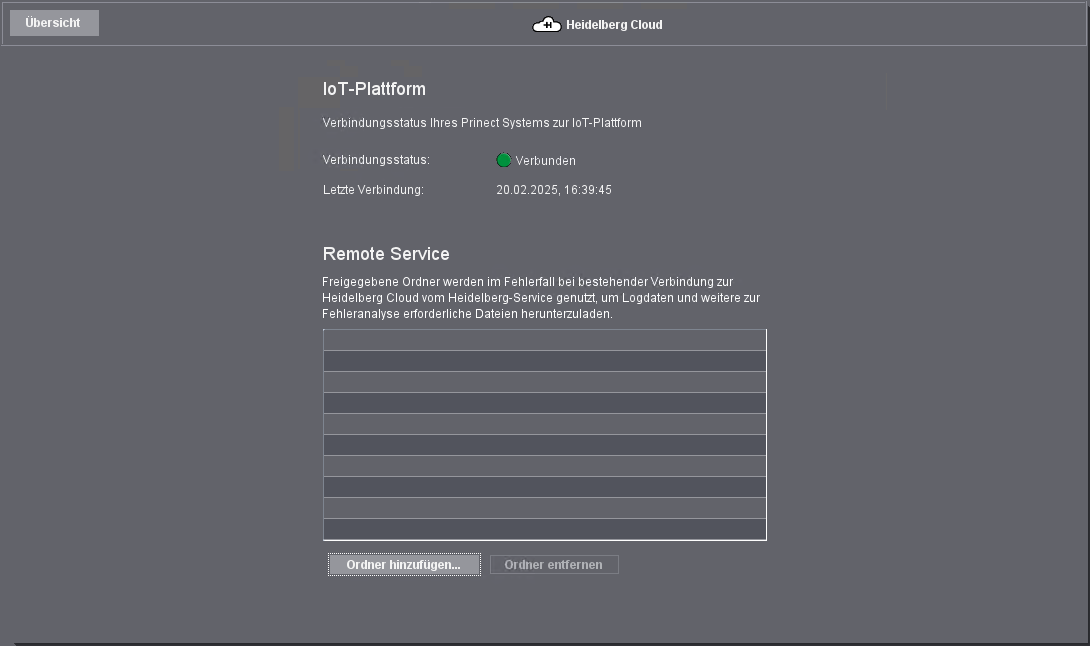Click the Prinect Systems connection description text
1090x646 pixels.
click(482, 123)
